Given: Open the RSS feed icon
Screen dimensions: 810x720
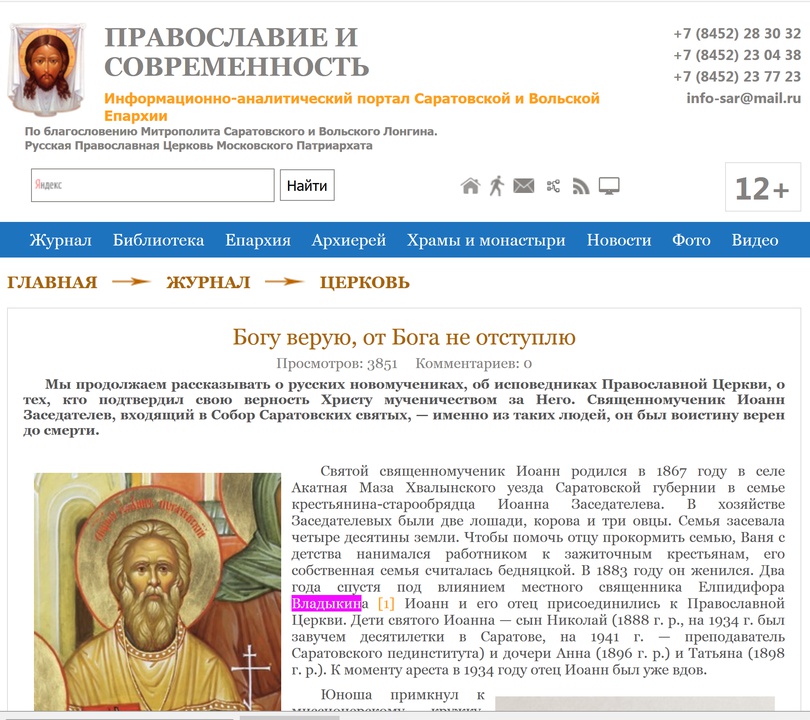Looking at the screenshot, I should 581,186.
